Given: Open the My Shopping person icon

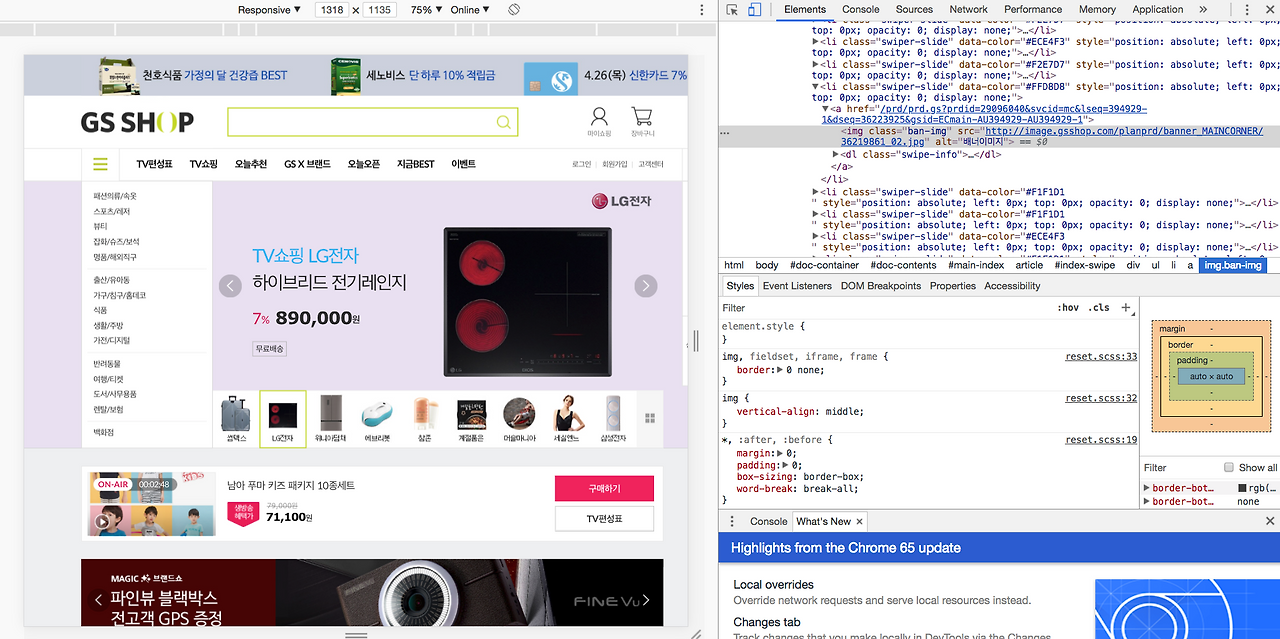Looking at the screenshot, I should tap(599, 117).
